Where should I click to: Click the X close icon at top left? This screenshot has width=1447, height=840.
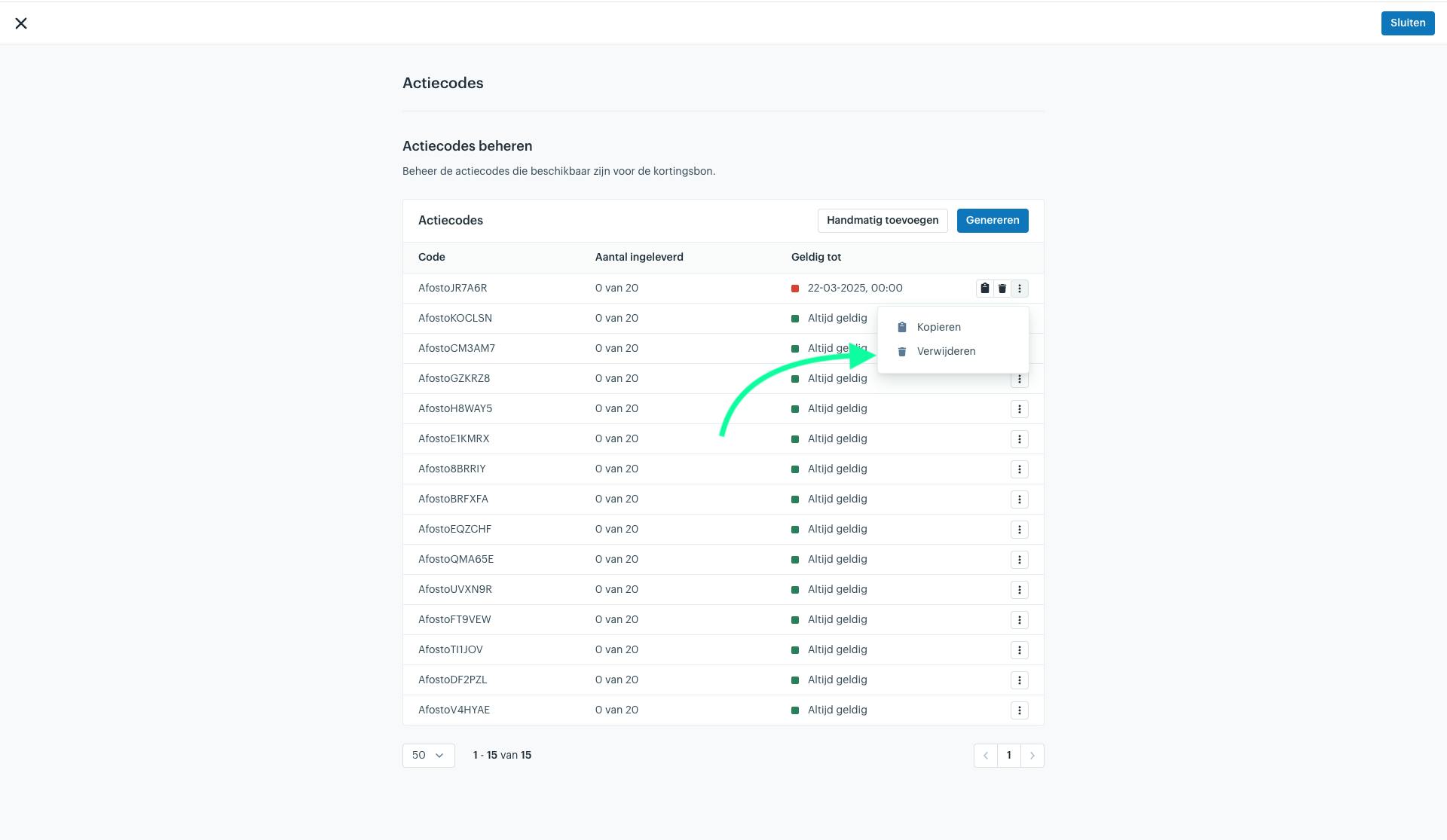coord(21,23)
